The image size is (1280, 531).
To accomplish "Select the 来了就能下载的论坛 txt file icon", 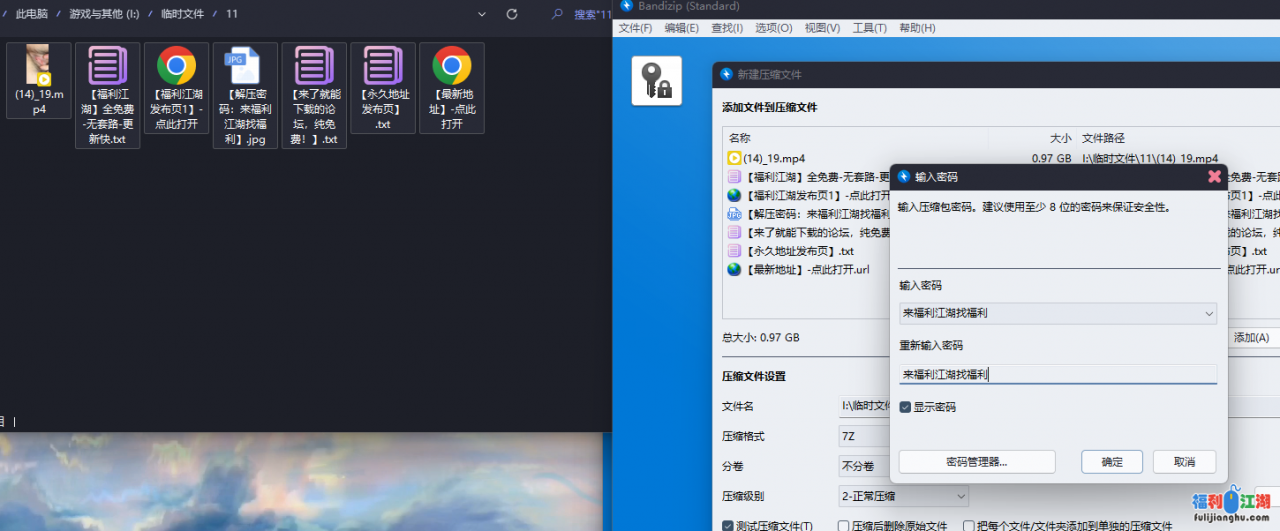I will [x=314, y=66].
